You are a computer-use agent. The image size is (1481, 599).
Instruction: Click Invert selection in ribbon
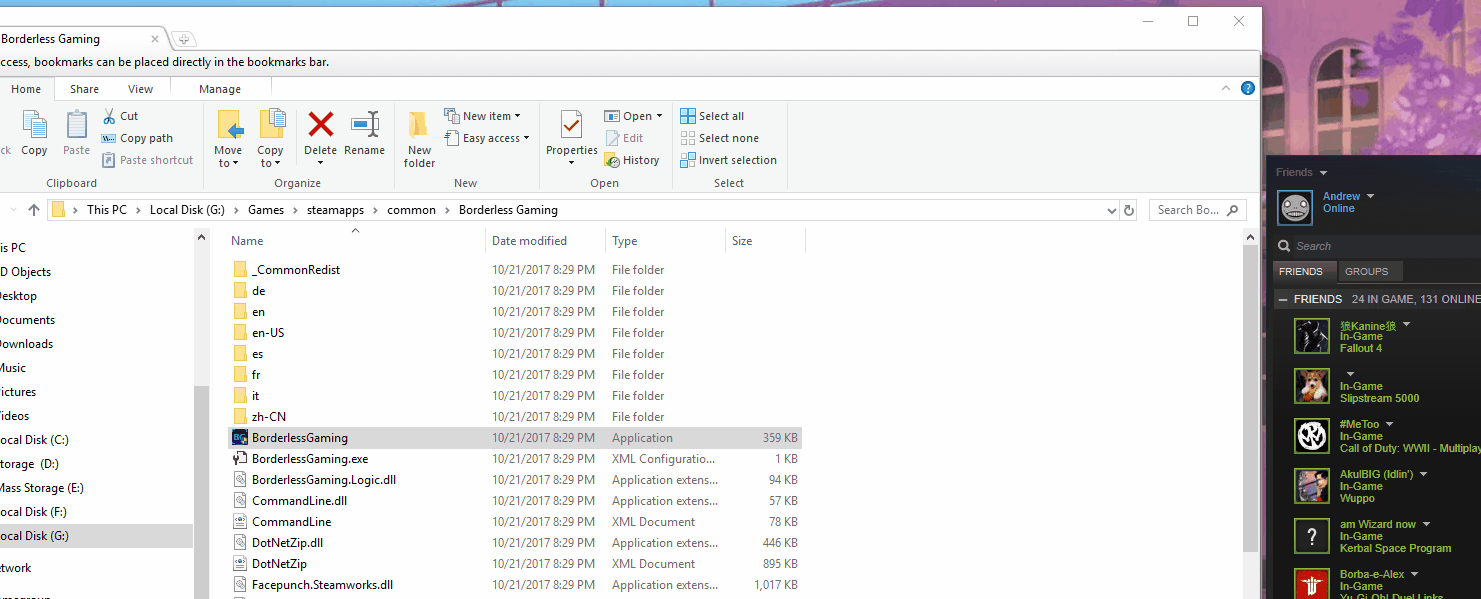(x=728, y=160)
